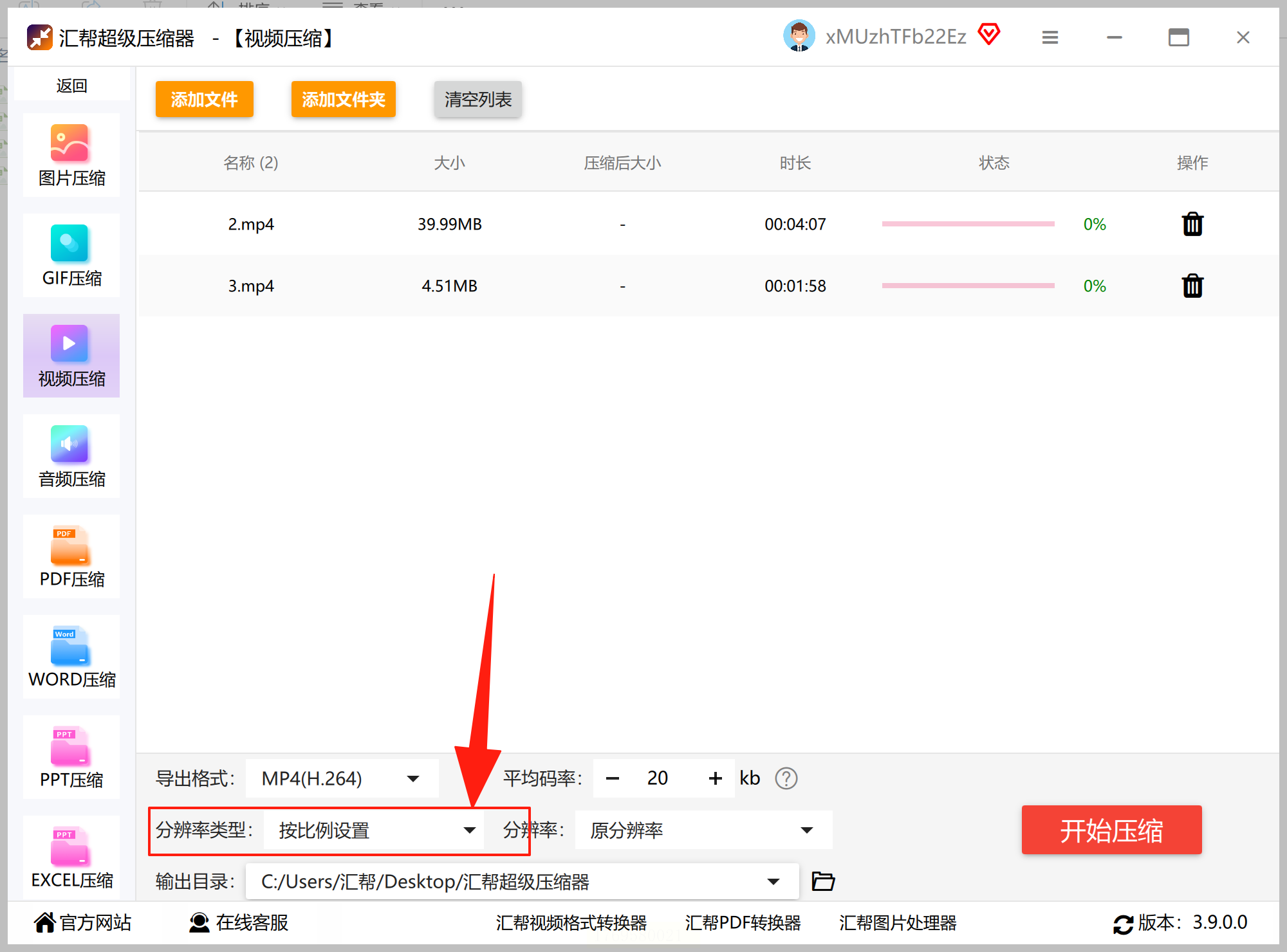Screen dimensions: 1287x952
Task: Switch to WORD压缩 in the sidebar
Action: [71, 657]
